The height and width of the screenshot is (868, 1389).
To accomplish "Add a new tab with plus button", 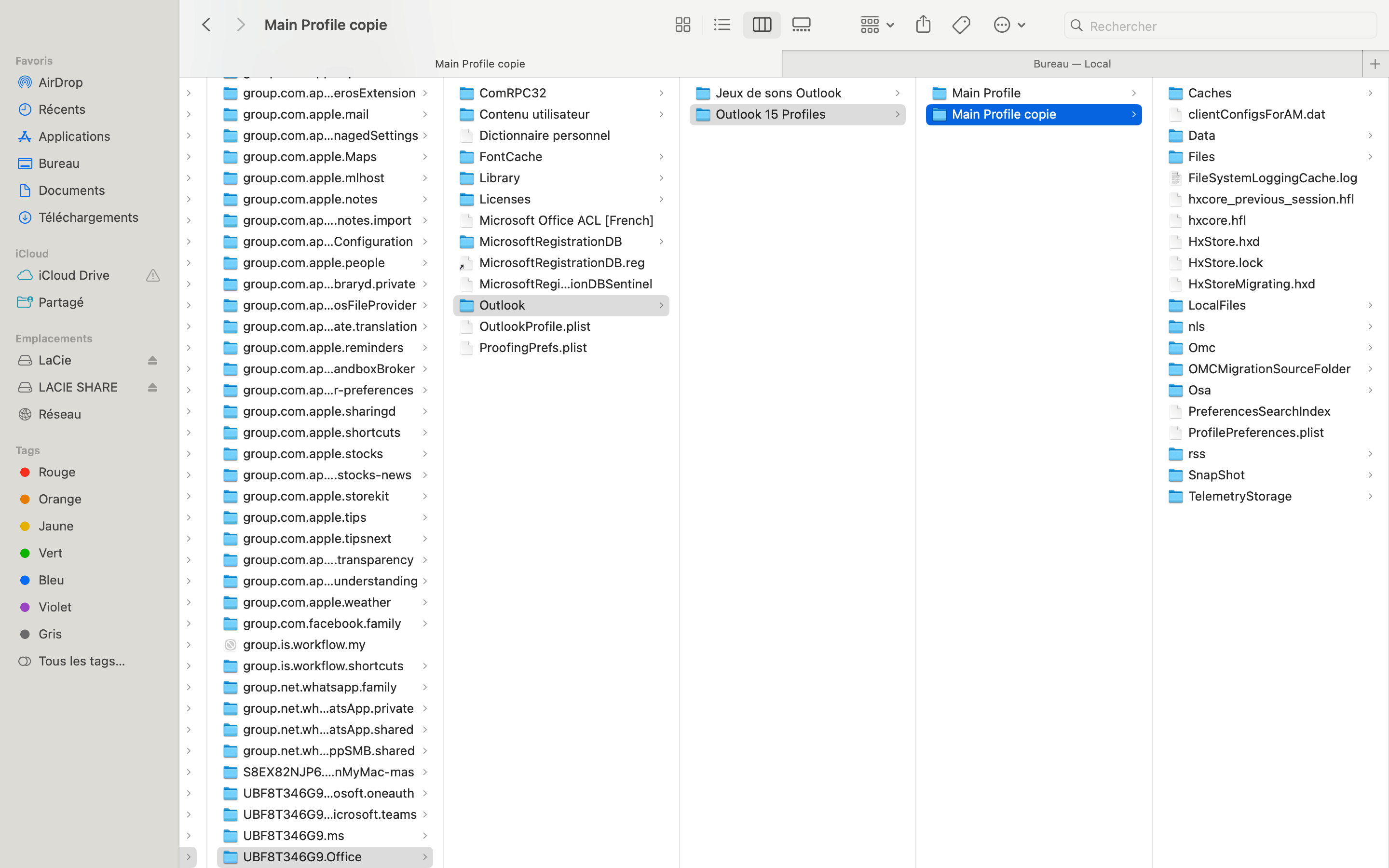I will (x=1375, y=64).
